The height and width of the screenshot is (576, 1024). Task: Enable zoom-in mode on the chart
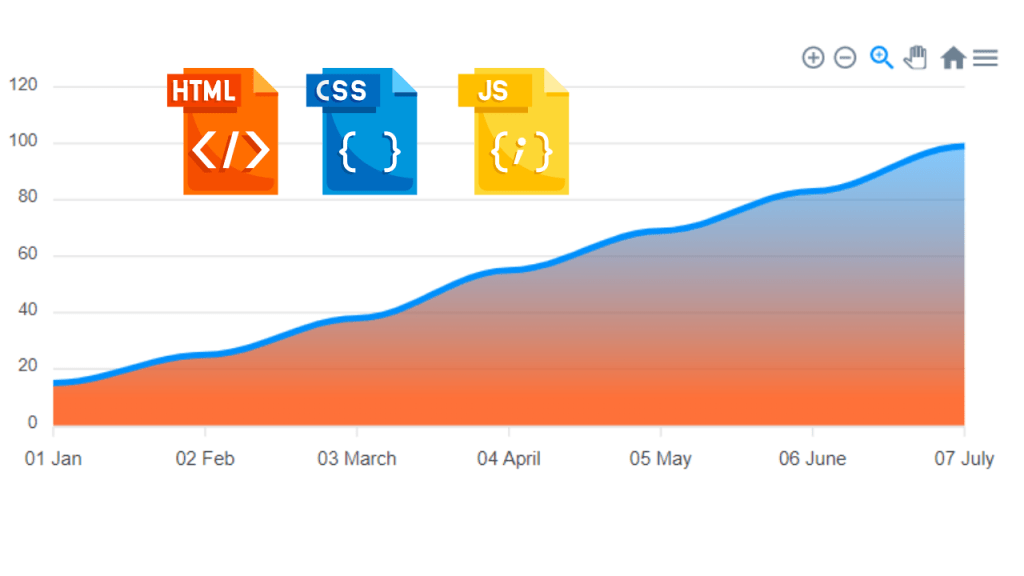point(813,57)
